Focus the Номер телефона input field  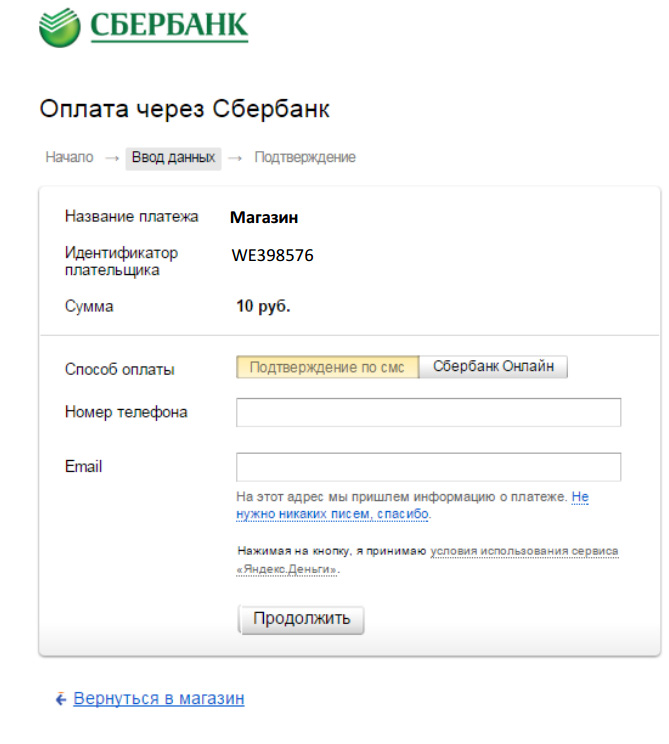point(428,412)
